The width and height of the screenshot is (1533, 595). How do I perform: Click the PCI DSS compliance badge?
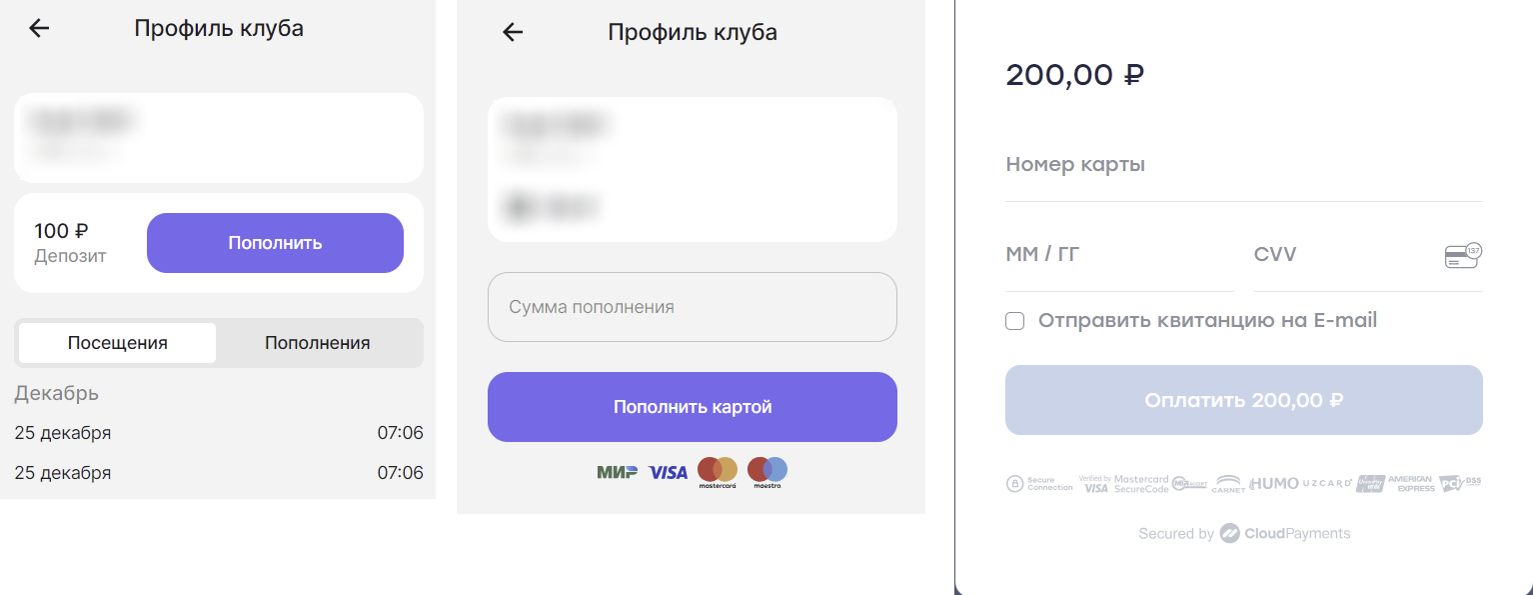[x=1459, y=482]
